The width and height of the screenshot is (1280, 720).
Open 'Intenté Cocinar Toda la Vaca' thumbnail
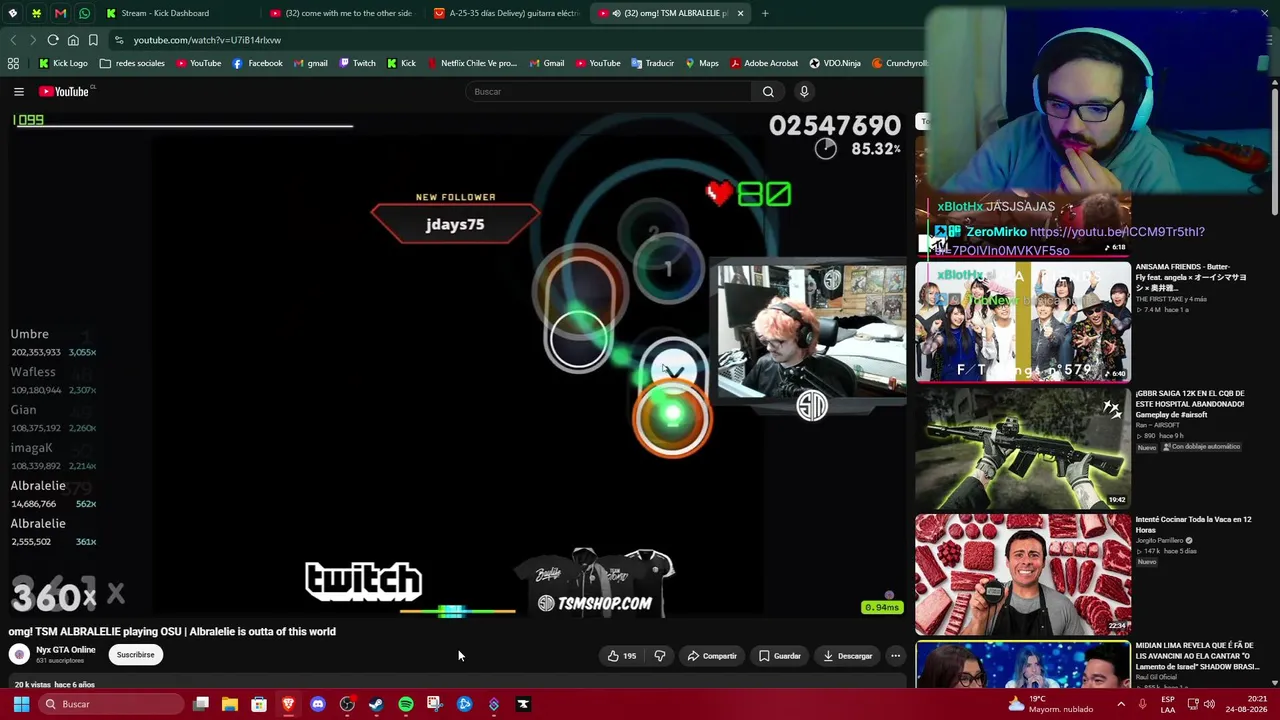click(x=1023, y=575)
